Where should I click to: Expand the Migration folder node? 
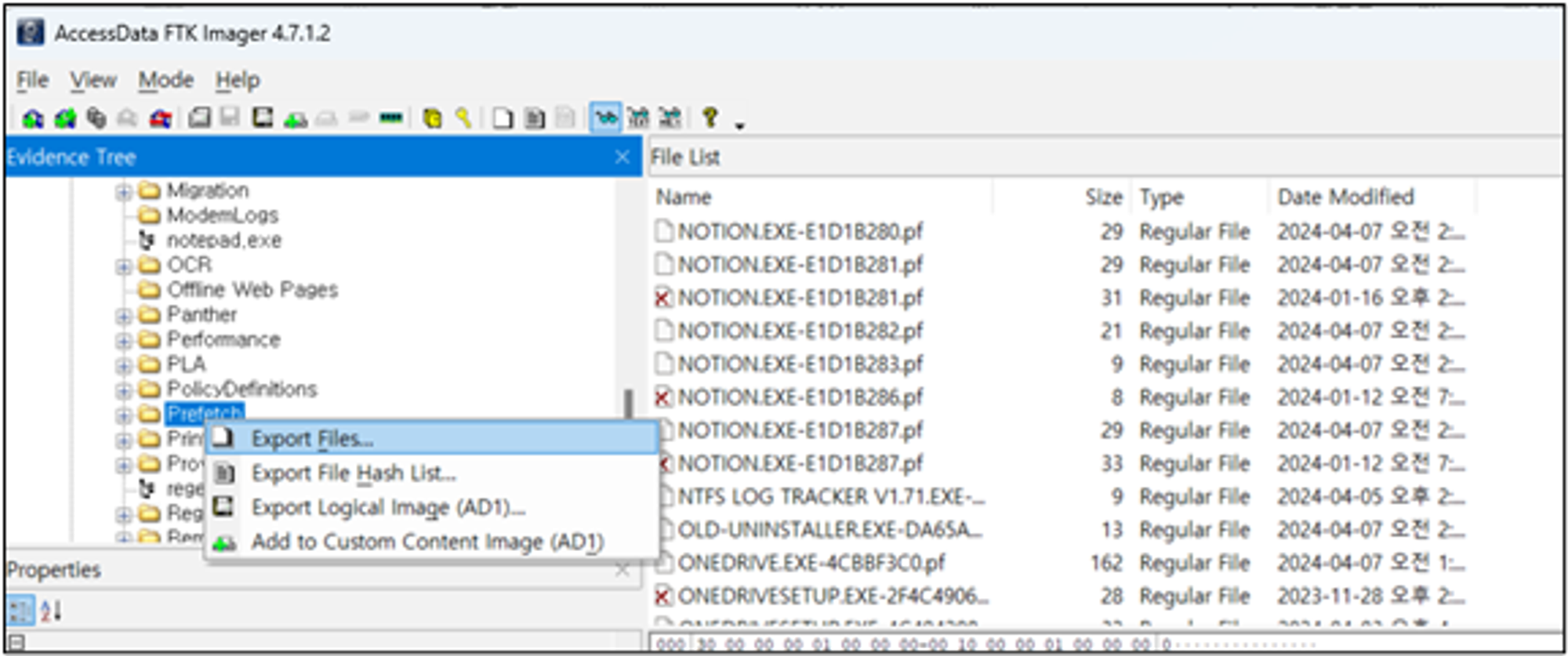(x=123, y=191)
